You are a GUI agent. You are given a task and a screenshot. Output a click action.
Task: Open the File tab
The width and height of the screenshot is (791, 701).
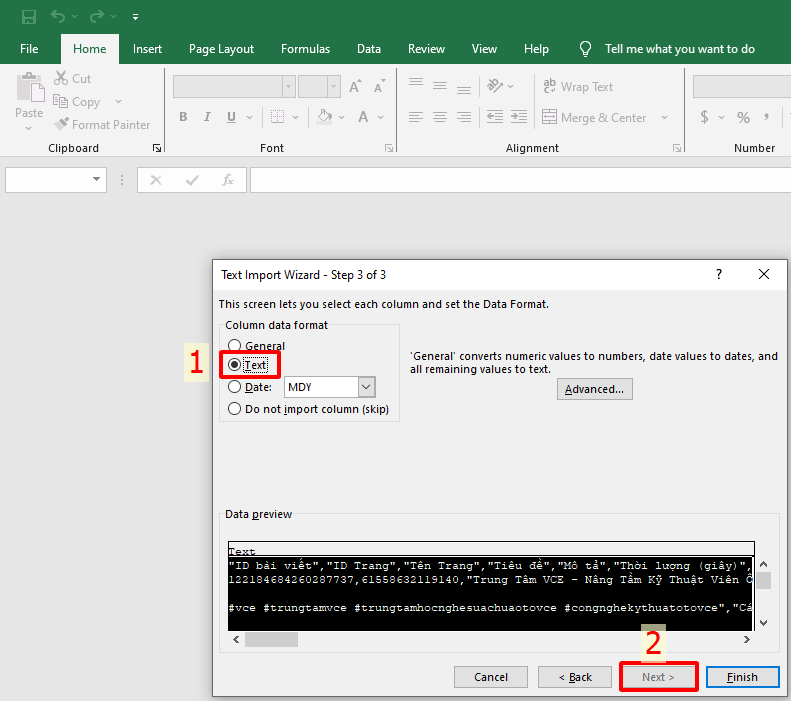(x=29, y=49)
